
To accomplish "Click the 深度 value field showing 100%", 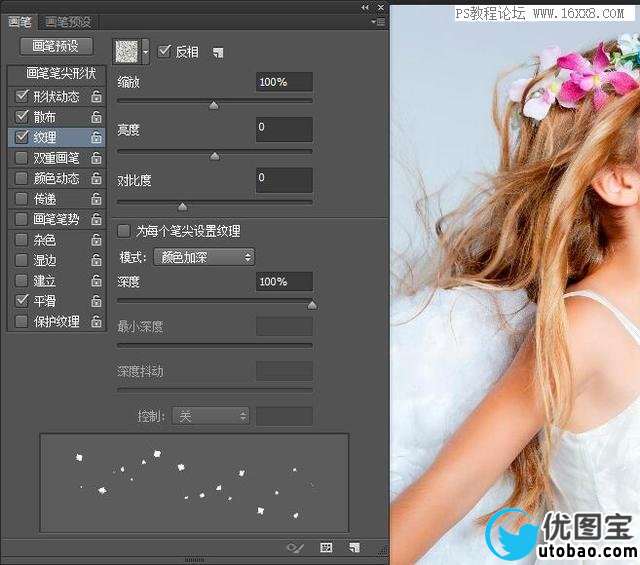I will point(284,282).
